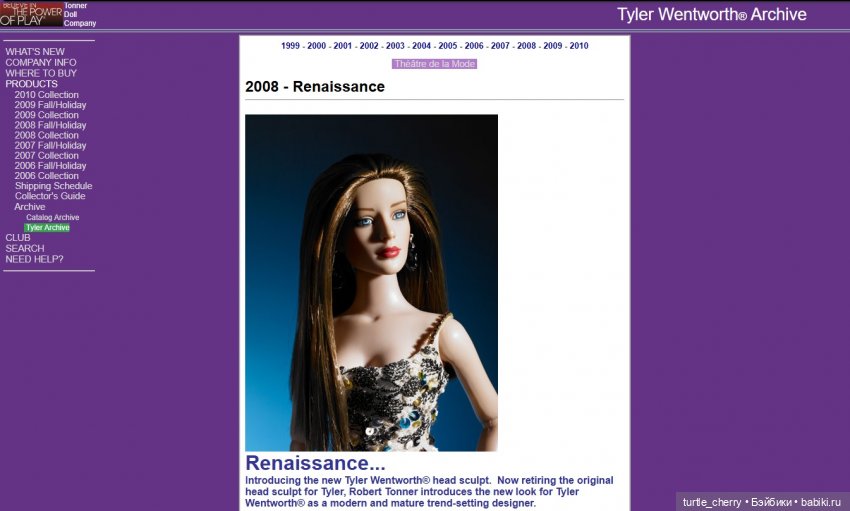The image size is (850, 511).
Task: Open the 2008 Collection link
Action: [x=47, y=135]
